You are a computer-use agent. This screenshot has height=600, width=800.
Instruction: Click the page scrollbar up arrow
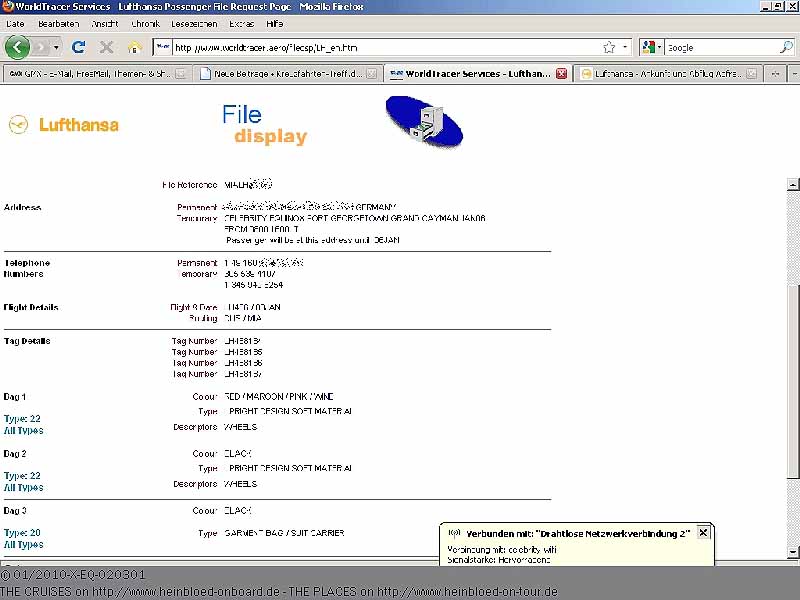coord(793,184)
